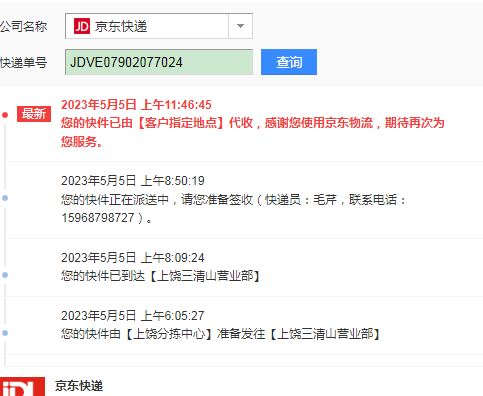Click the 上饶分拣中心 departure message

[x=221, y=334]
